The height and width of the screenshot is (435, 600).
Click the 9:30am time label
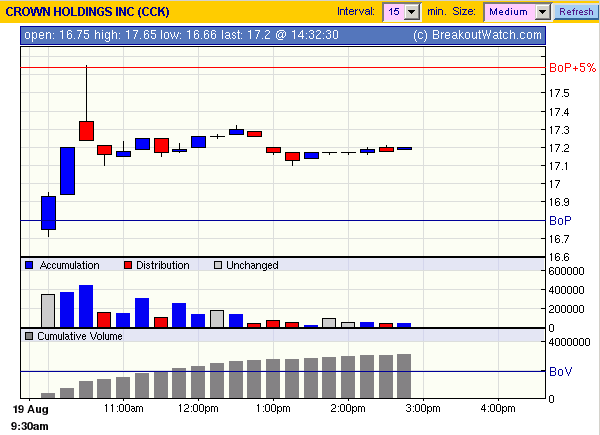pos(29,426)
